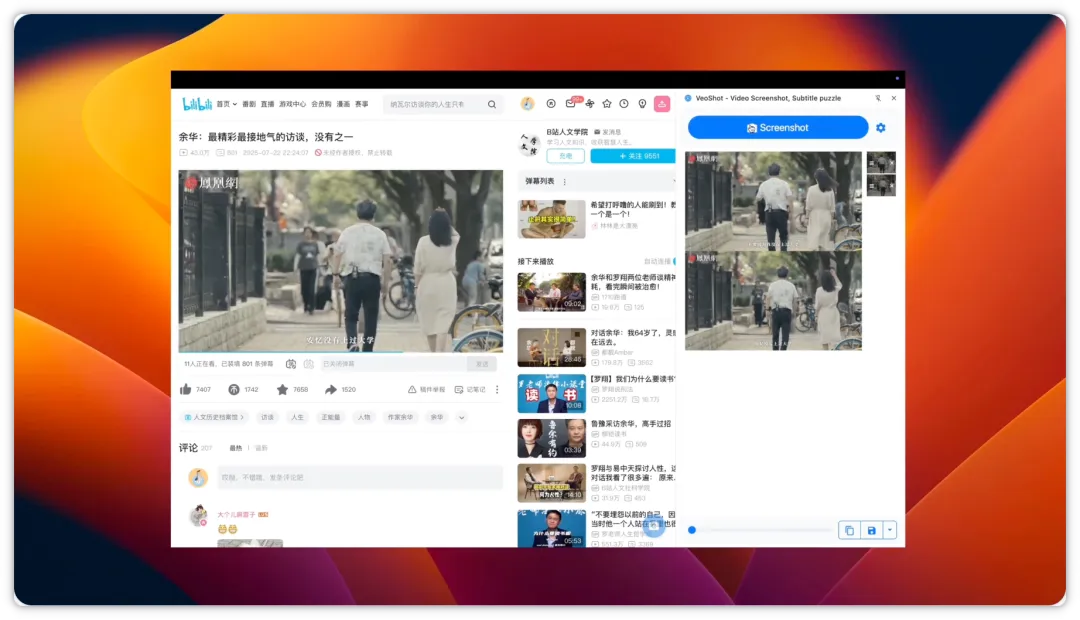Follow uploader with +关注 9551 button
Viewport: 1080px width, 620px height.
[633, 156]
